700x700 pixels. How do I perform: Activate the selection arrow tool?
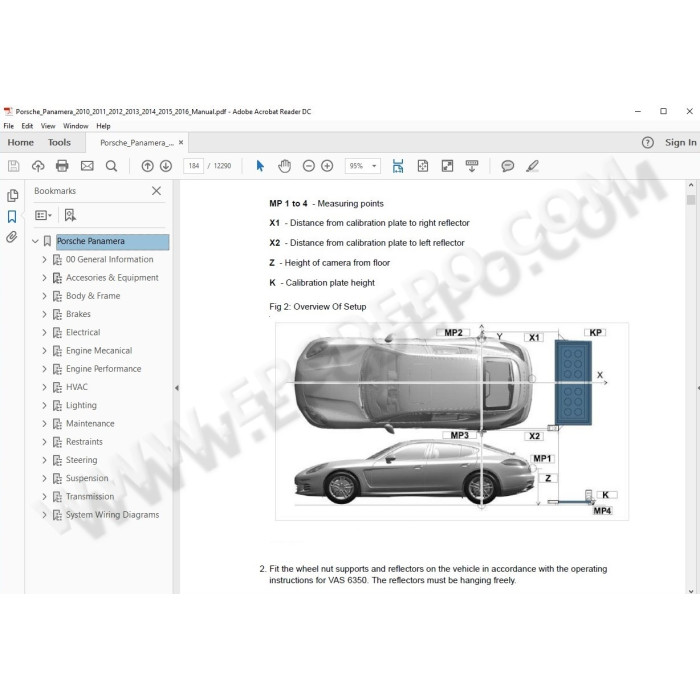pos(260,166)
